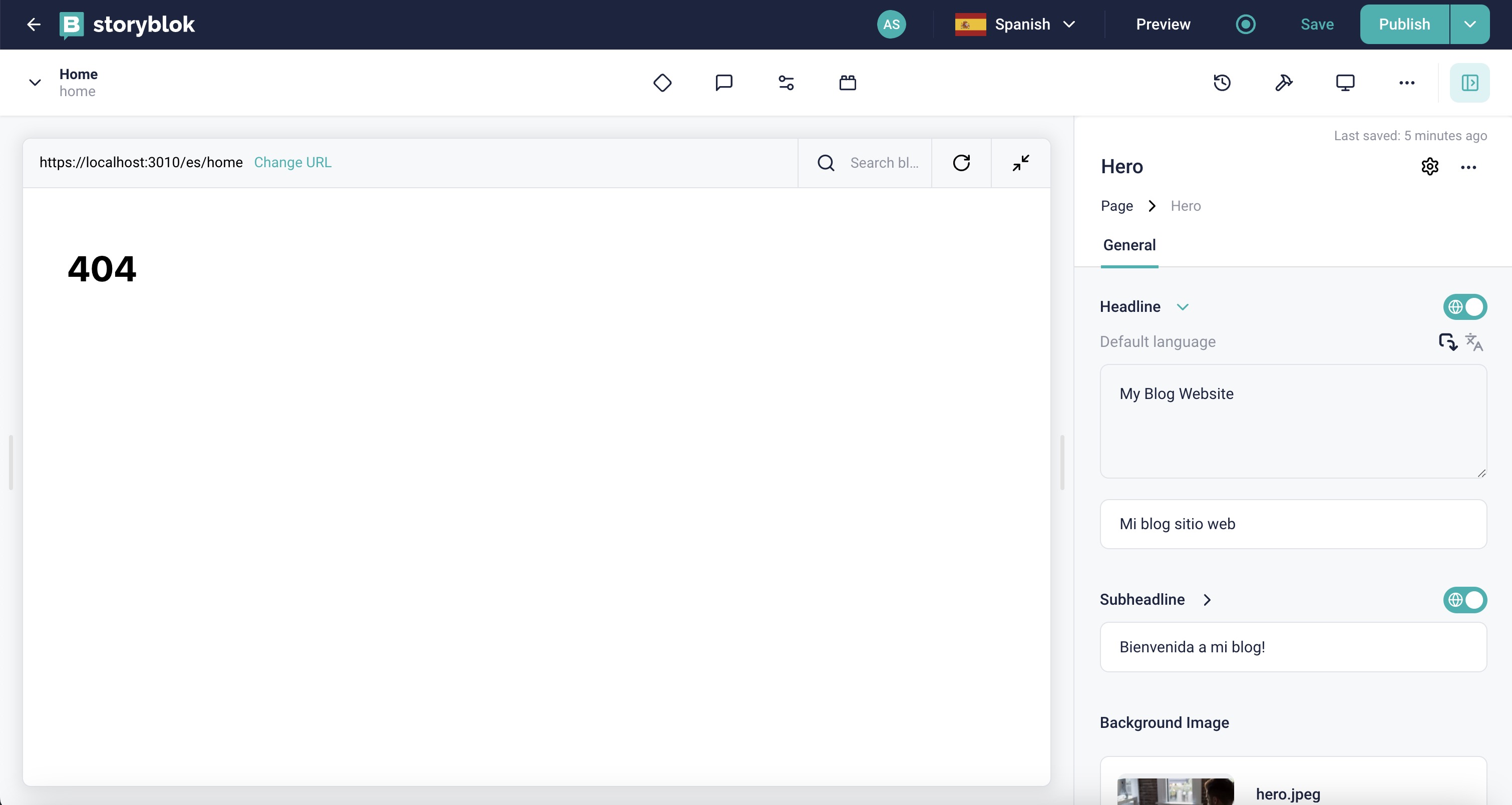Expand the Subheadline field section
1512x805 pixels.
(1207, 599)
